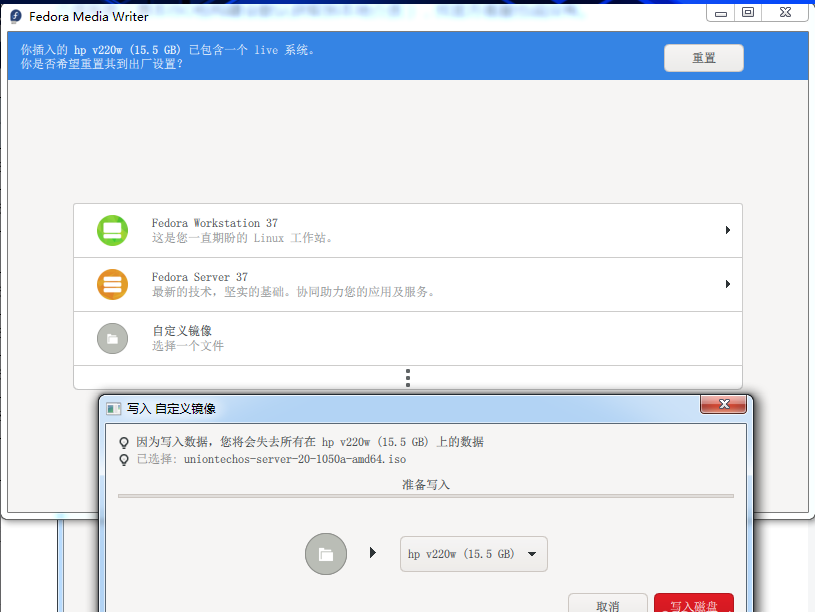Click the arrow between image icon and drive
Viewport: 815px width, 612px height.
point(373,552)
